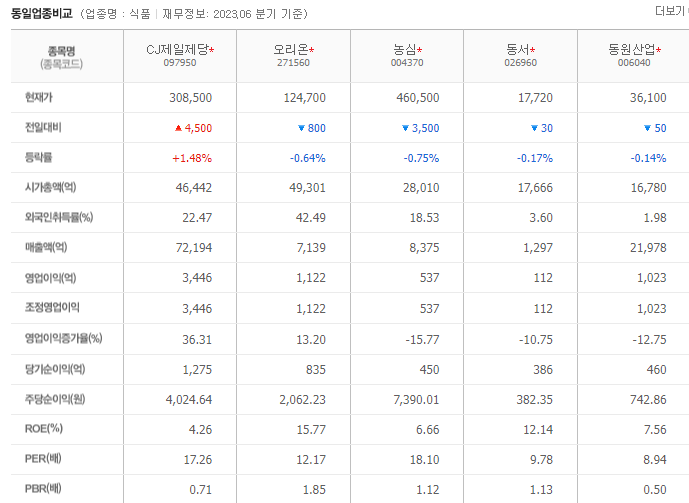Click 동원산업 current price 36,100

click(648, 98)
